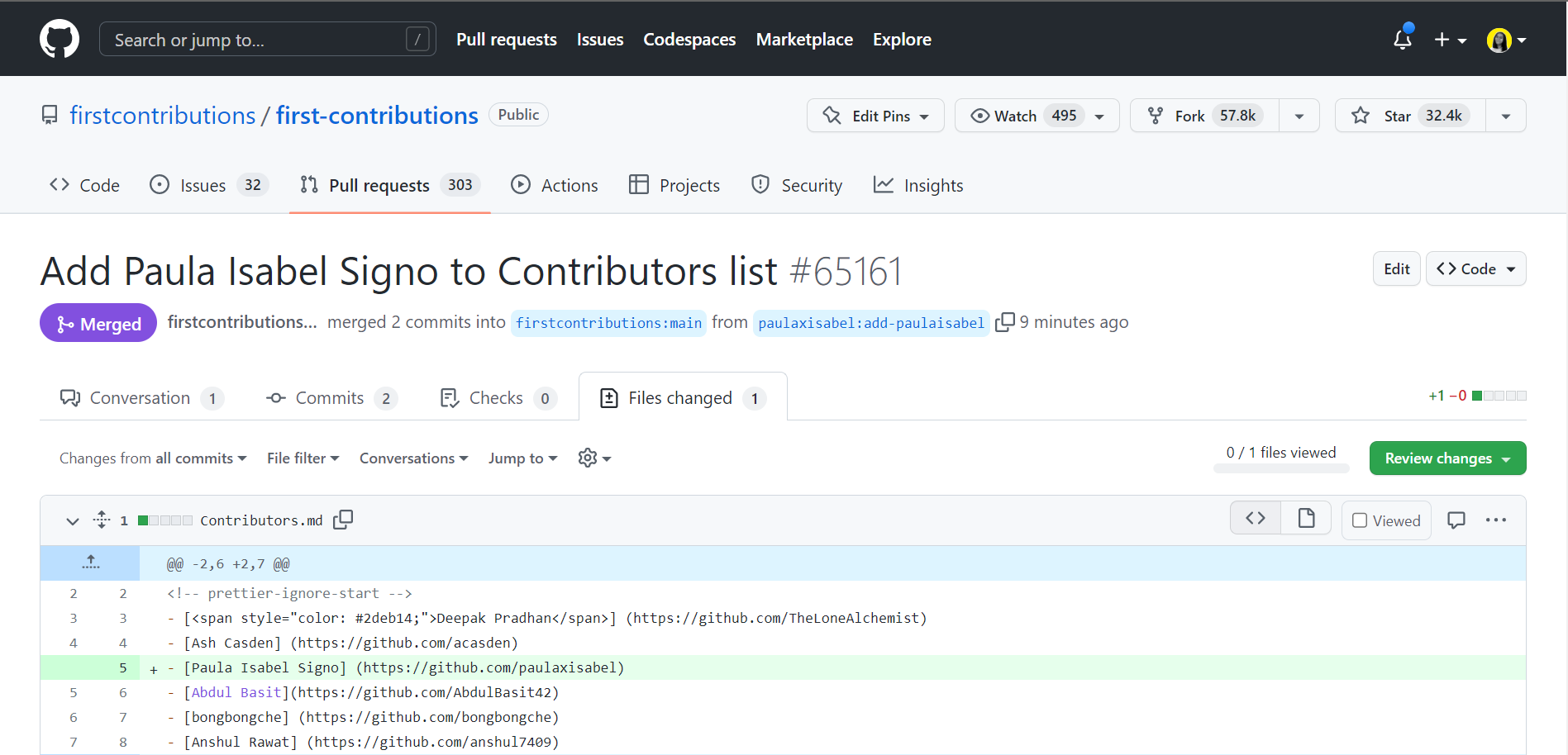Open the Conversations dropdown
The width and height of the screenshot is (1568, 755).
pyautogui.click(x=414, y=458)
